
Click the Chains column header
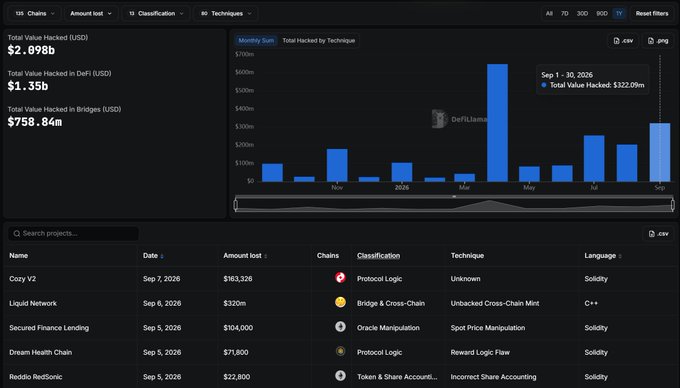click(328, 256)
